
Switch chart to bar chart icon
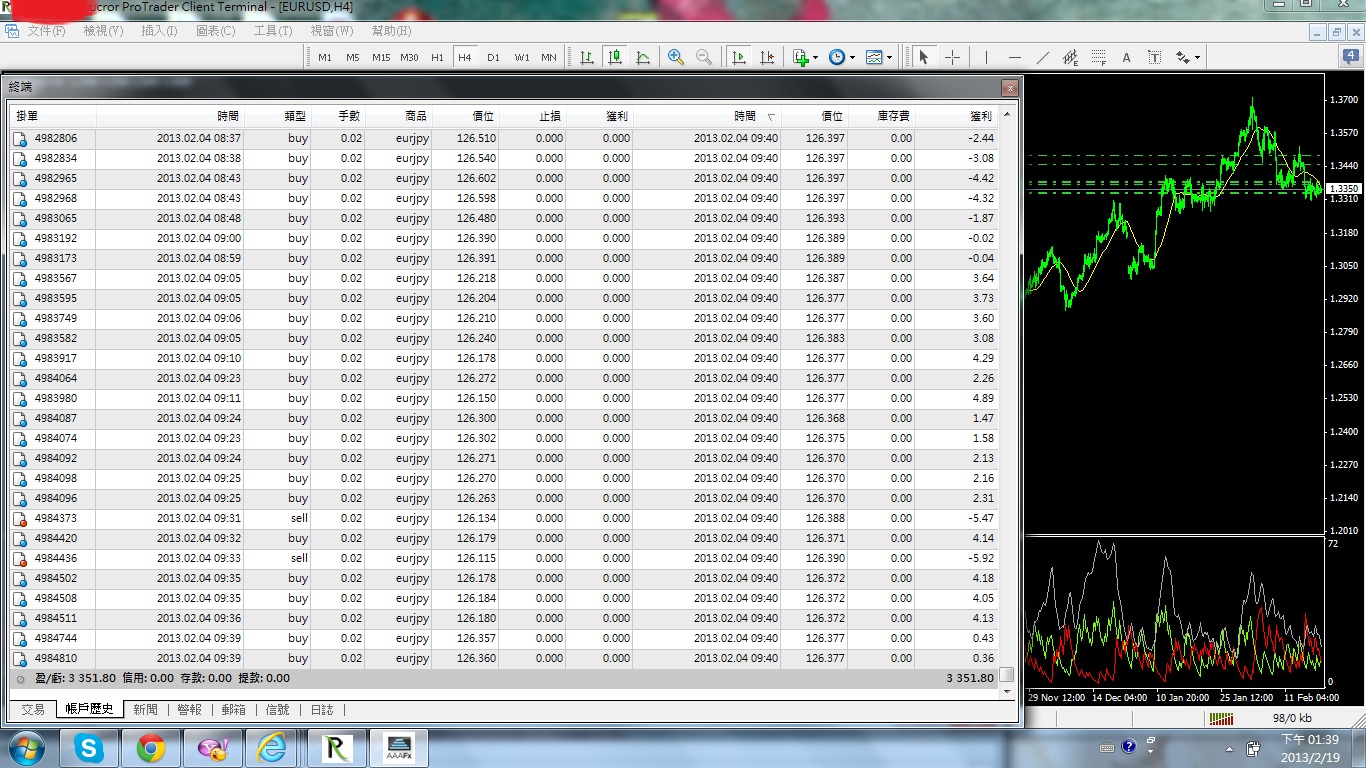(x=587, y=57)
